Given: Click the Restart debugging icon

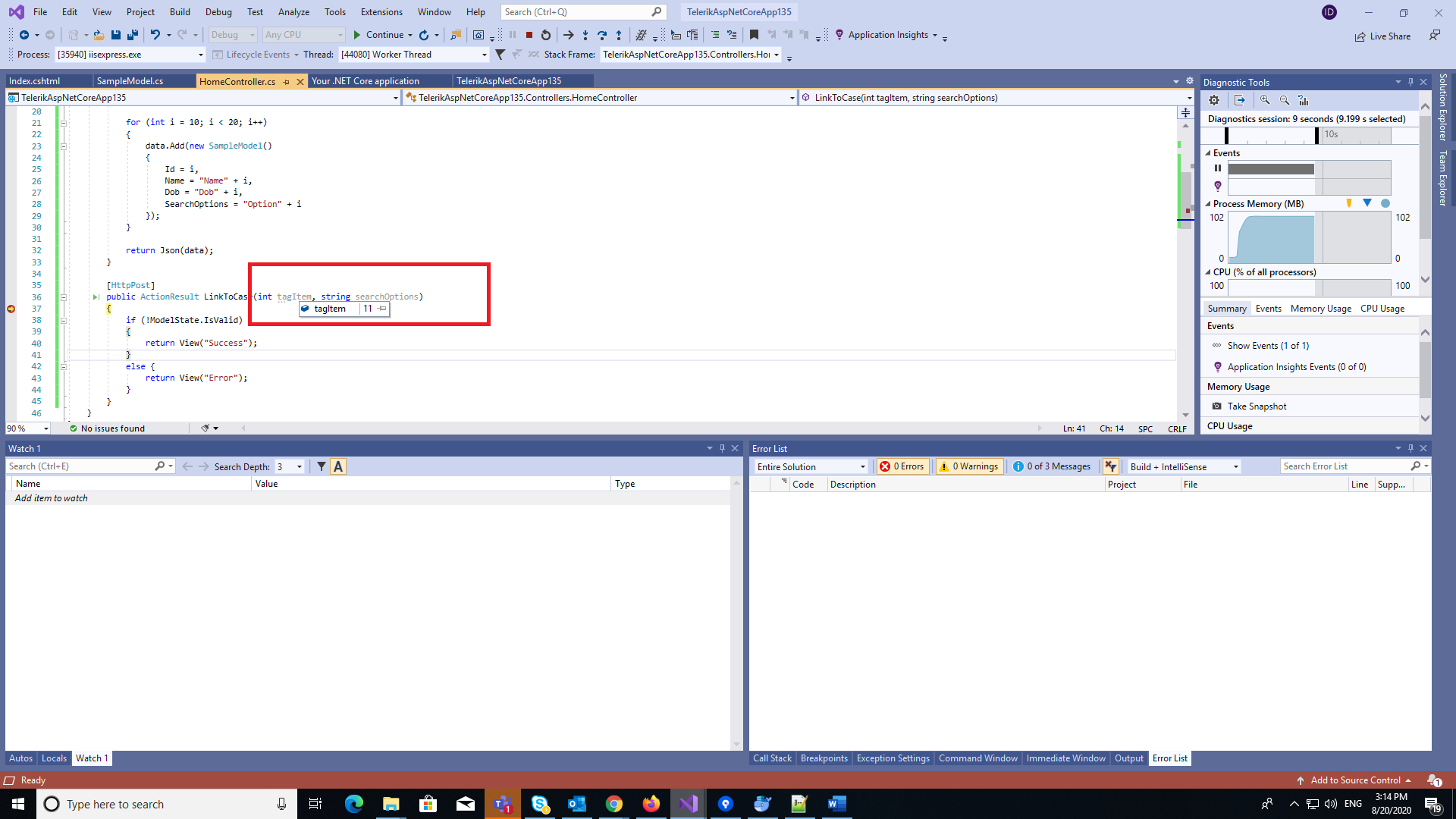Looking at the screenshot, I should click(546, 35).
